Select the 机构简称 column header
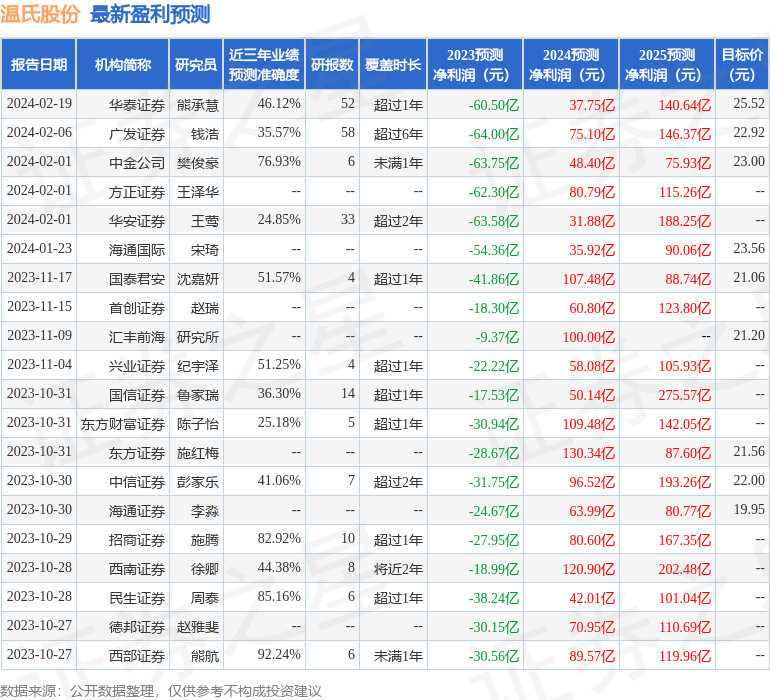This screenshot has height=700, width=770. (123, 64)
